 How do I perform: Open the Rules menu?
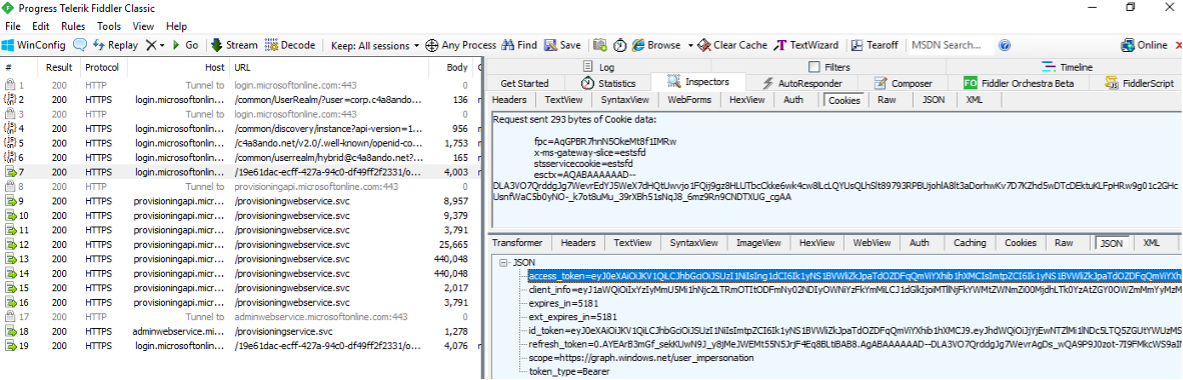tap(73, 26)
